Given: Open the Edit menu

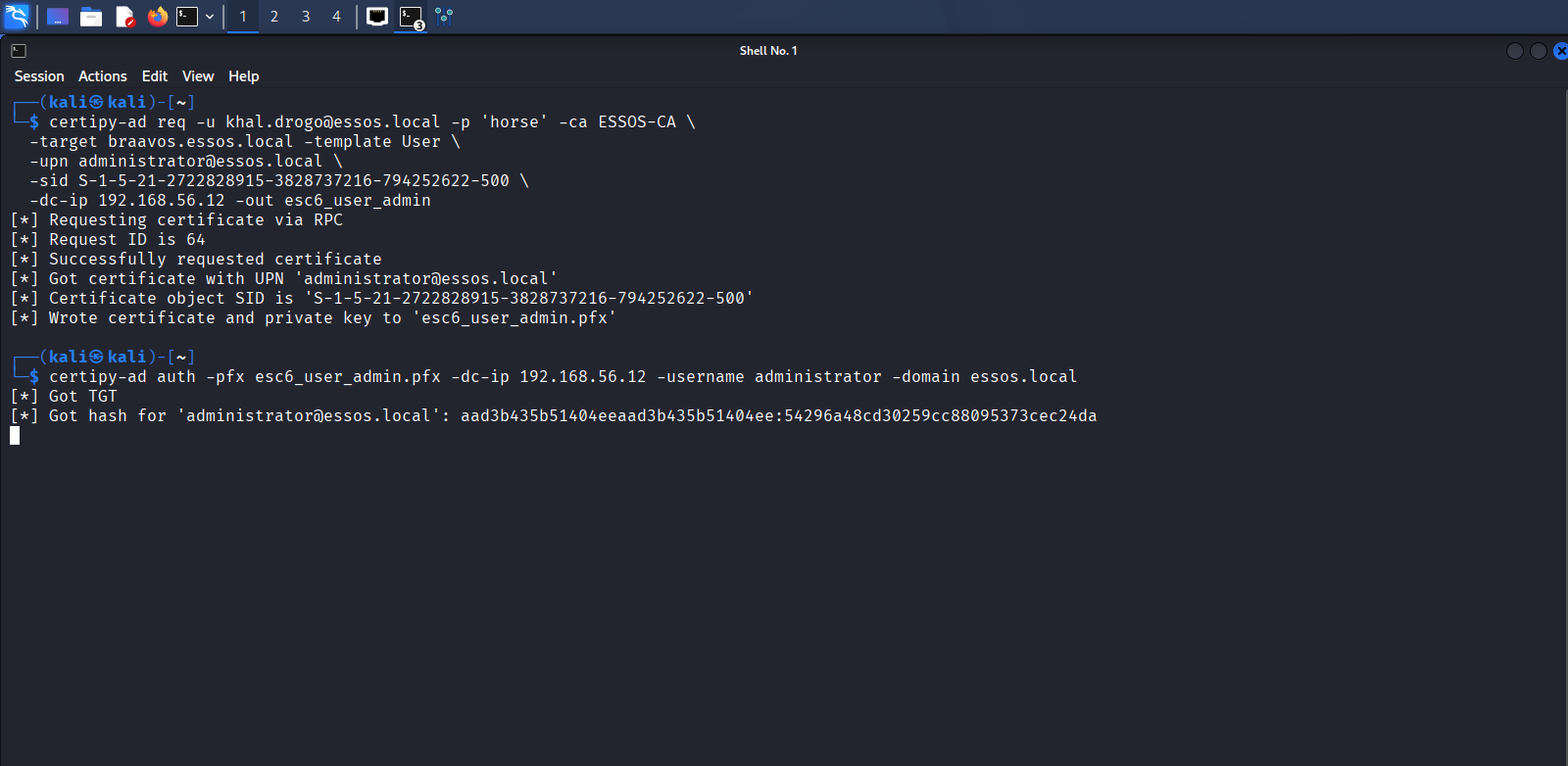Looking at the screenshot, I should [x=155, y=76].
